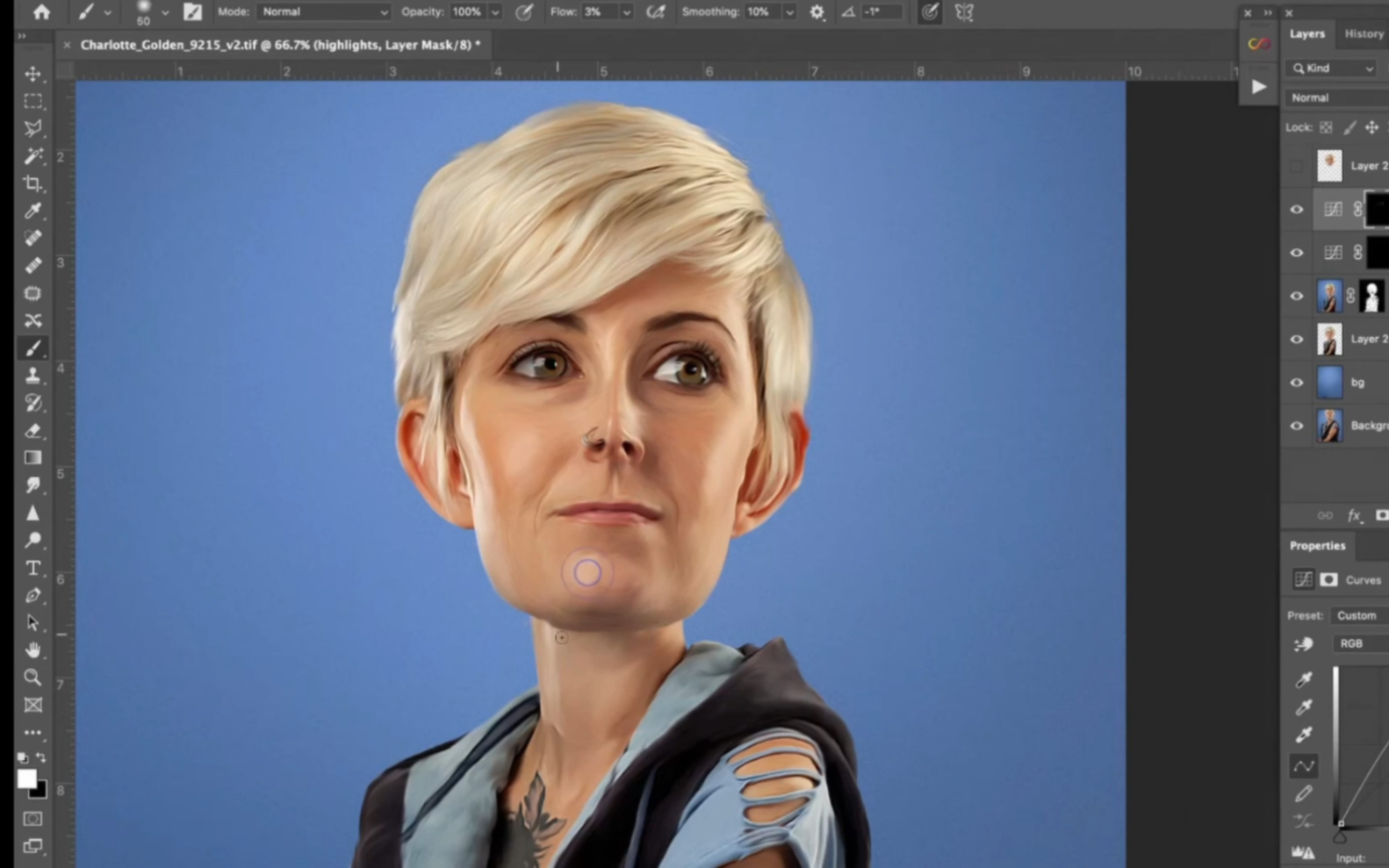
Task: Select the Spot Healing Brush tool
Action: click(x=33, y=238)
